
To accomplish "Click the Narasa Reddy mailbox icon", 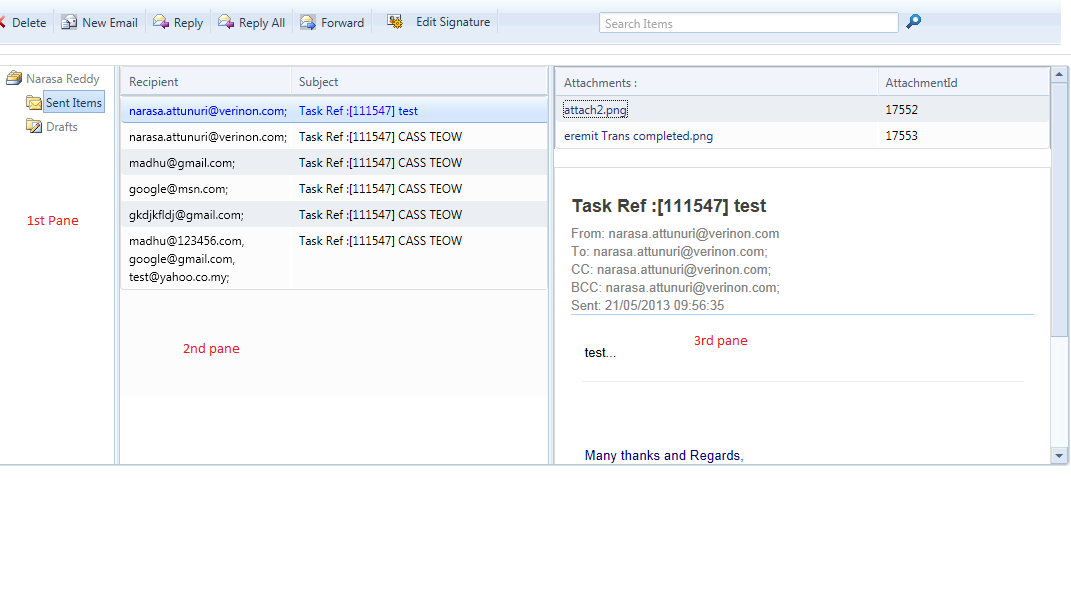I will (x=14, y=79).
